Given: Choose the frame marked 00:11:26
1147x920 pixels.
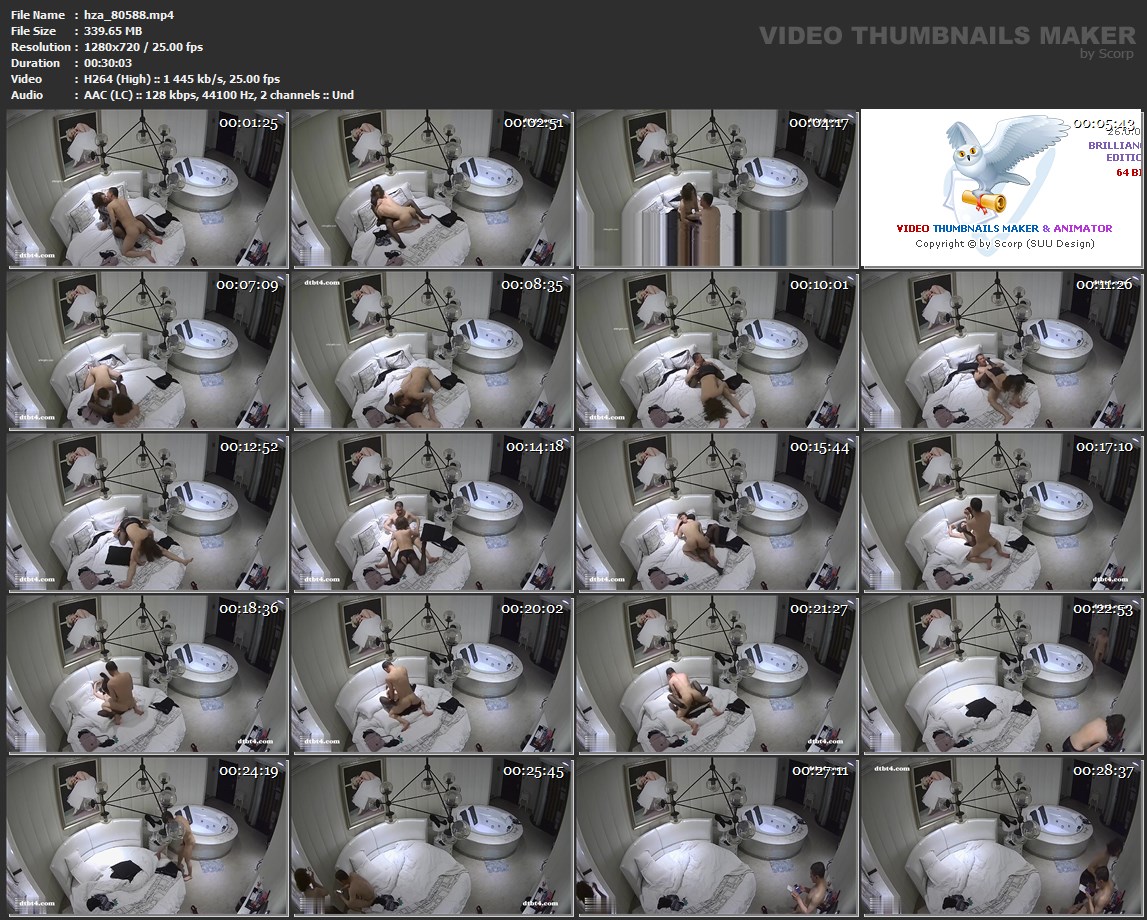Looking at the screenshot, I should pos(1003,351).
